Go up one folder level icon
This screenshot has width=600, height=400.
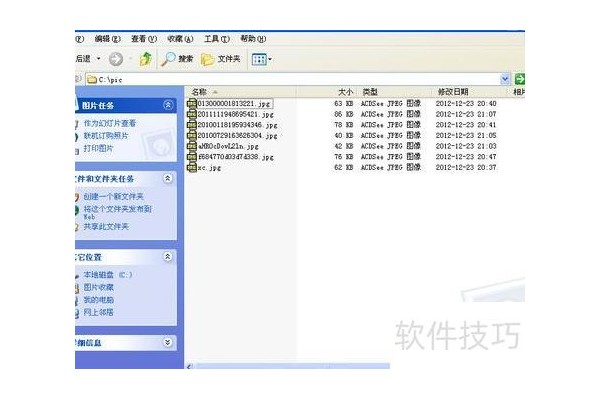(145, 59)
